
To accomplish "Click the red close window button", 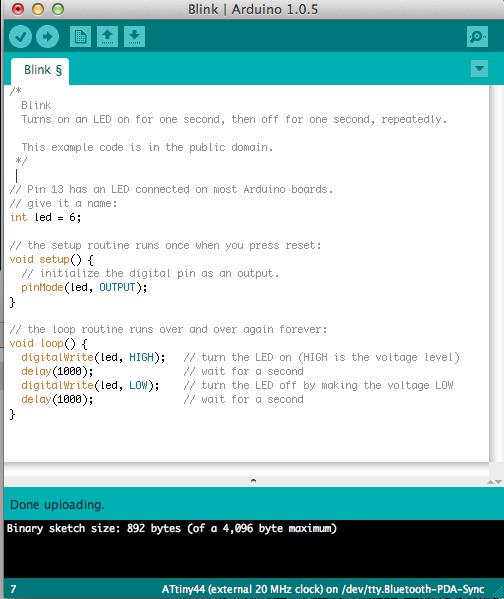I will tap(18, 9).
